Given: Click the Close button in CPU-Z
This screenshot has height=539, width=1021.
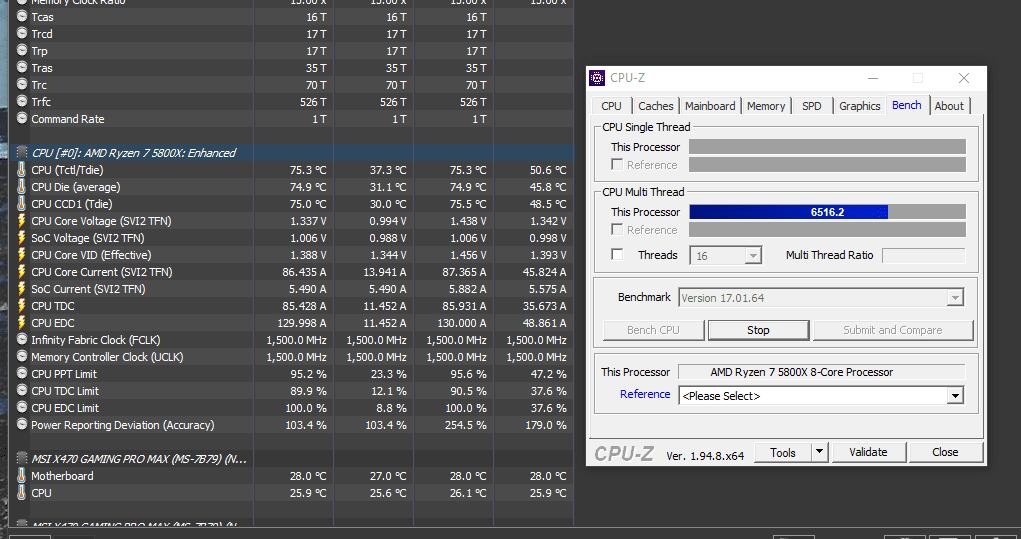Looking at the screenshot, I should (945, 452).
